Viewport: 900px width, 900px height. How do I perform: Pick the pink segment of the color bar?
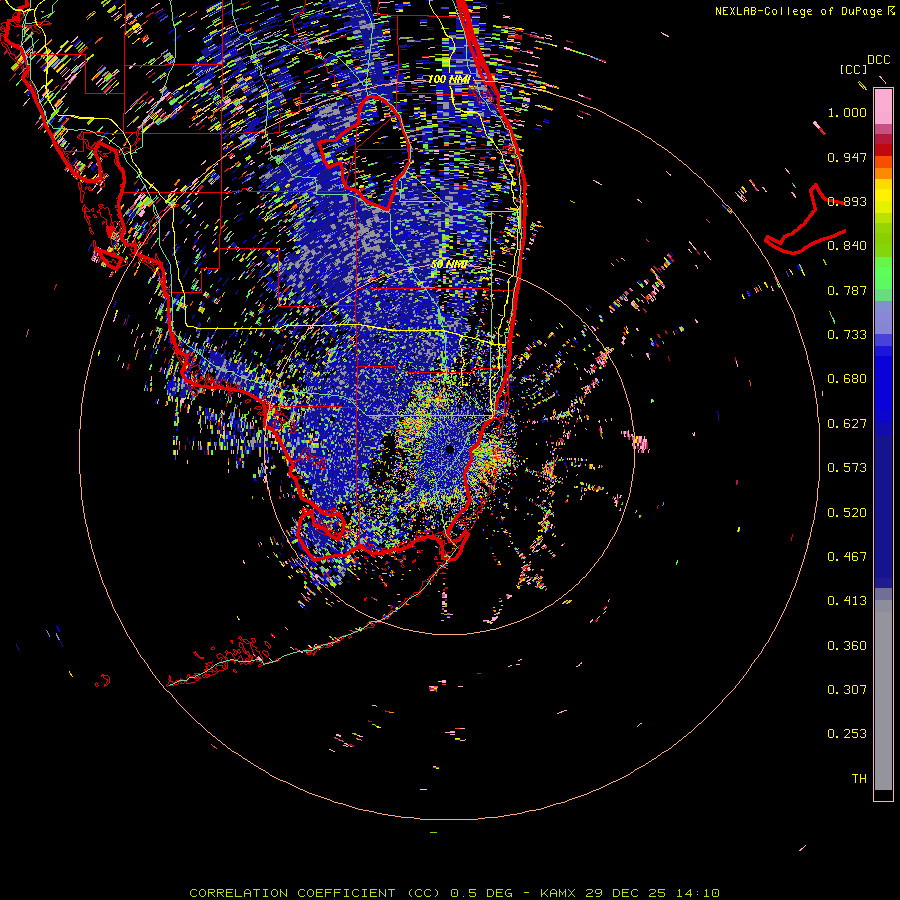coord(883,107)
